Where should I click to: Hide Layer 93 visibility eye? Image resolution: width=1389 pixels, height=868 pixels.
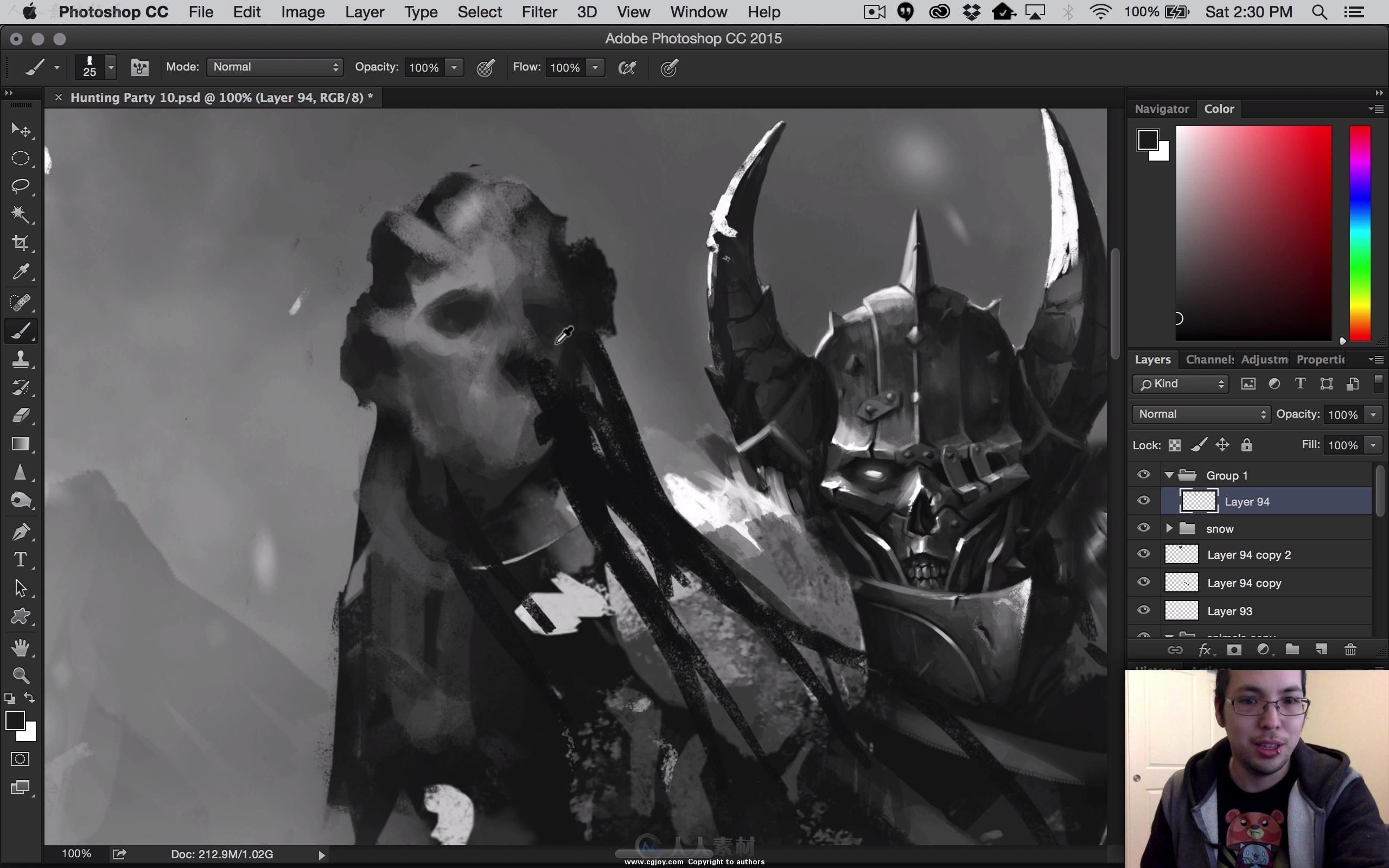click(x=1143, y=610)
